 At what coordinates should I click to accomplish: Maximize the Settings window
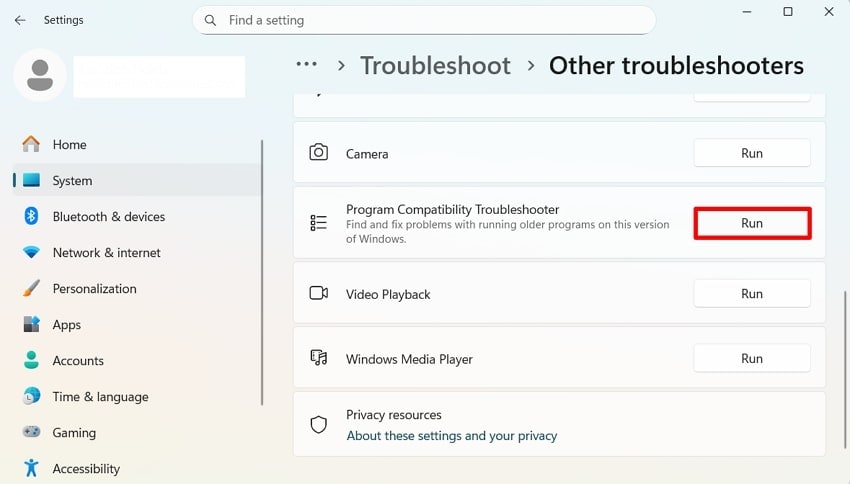pos(788,11)
